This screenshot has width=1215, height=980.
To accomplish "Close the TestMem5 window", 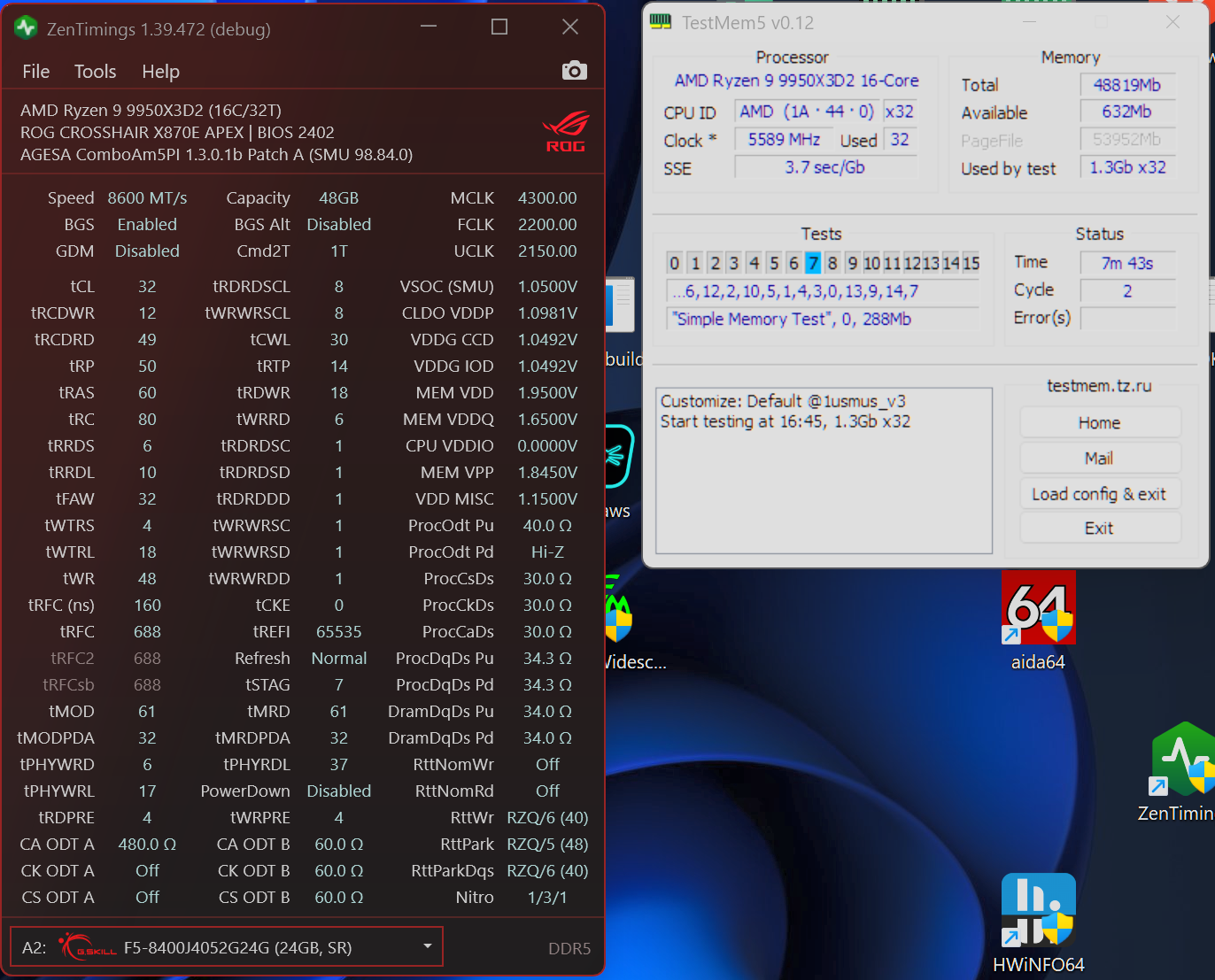I will click(x=1172, y=22).
